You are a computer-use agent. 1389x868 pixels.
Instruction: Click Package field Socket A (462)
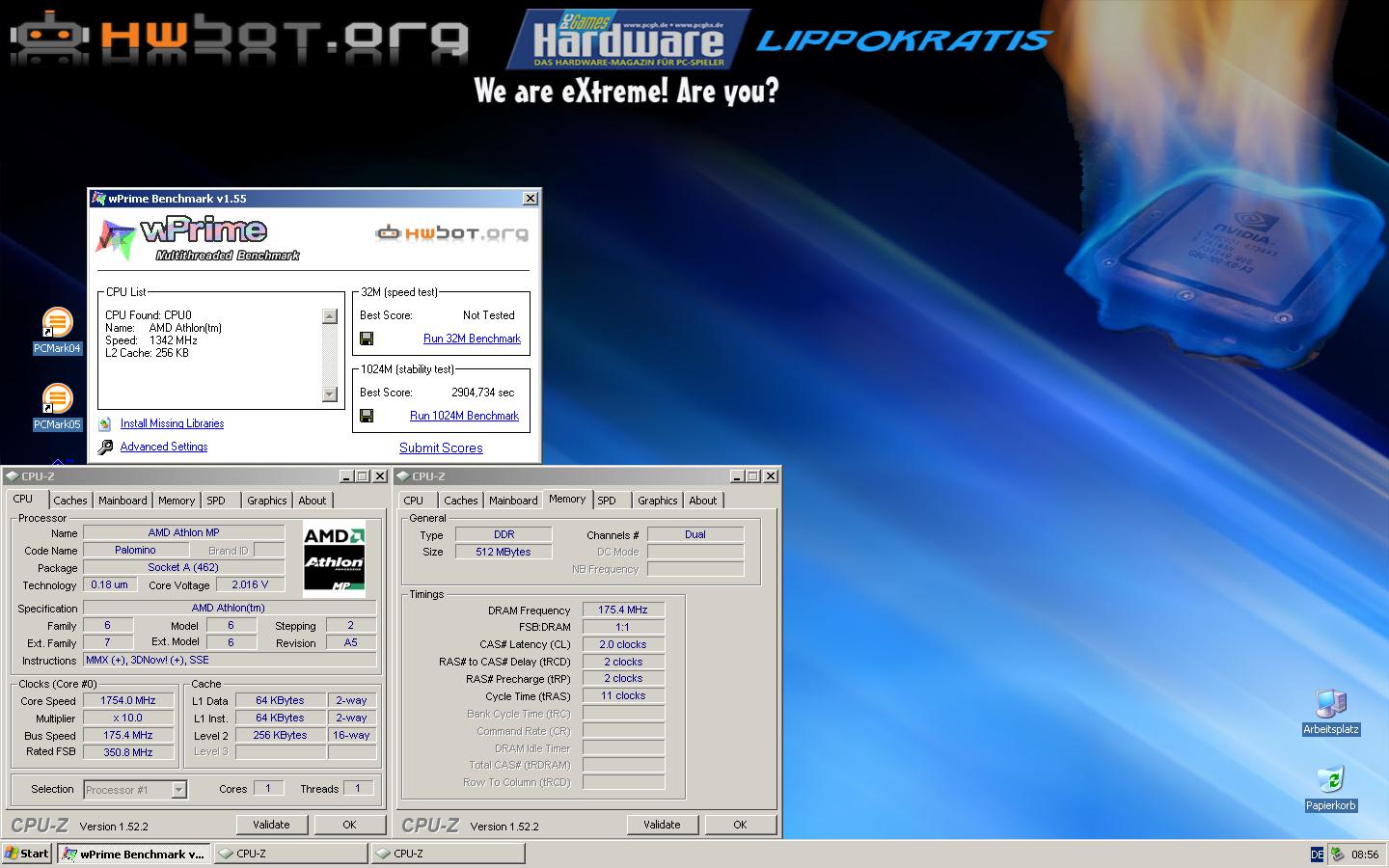183,567
